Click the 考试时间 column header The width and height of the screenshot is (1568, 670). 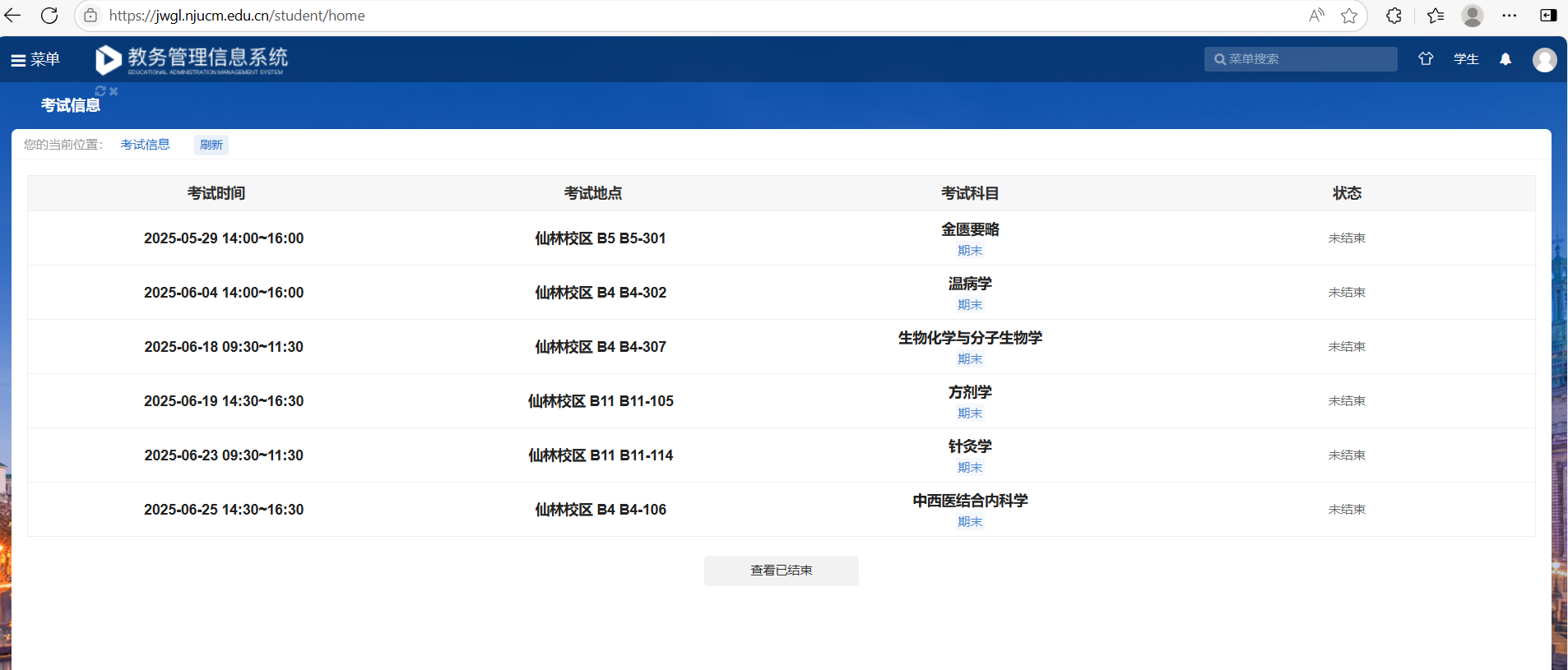pyautogui.click(x=216, y=193)
